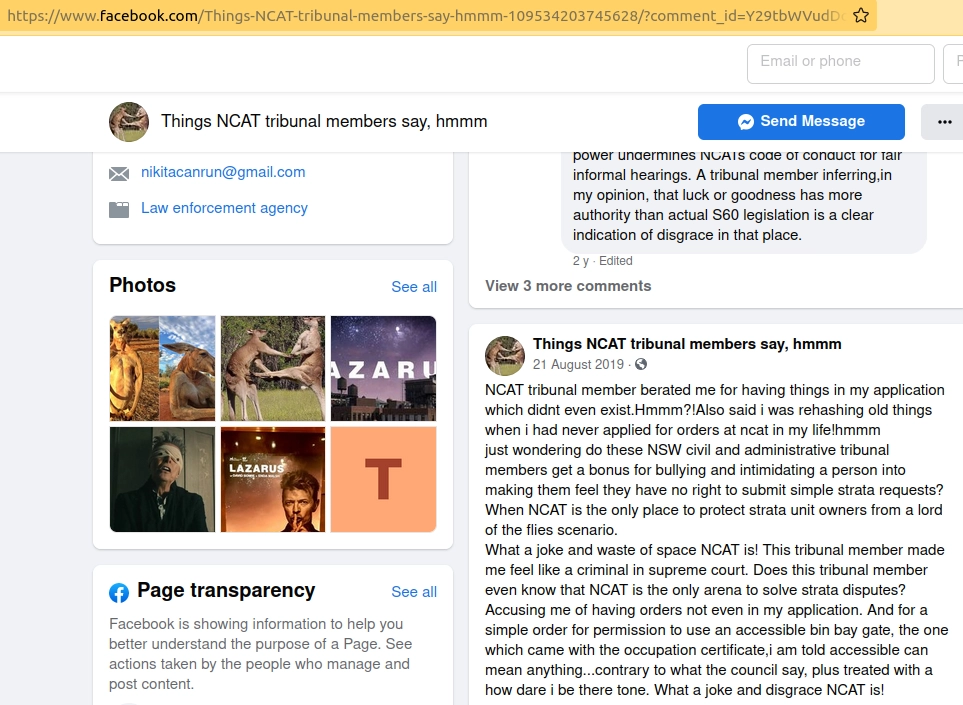Click the Email or phone input field
963x705 pixels.
(841, 64)
